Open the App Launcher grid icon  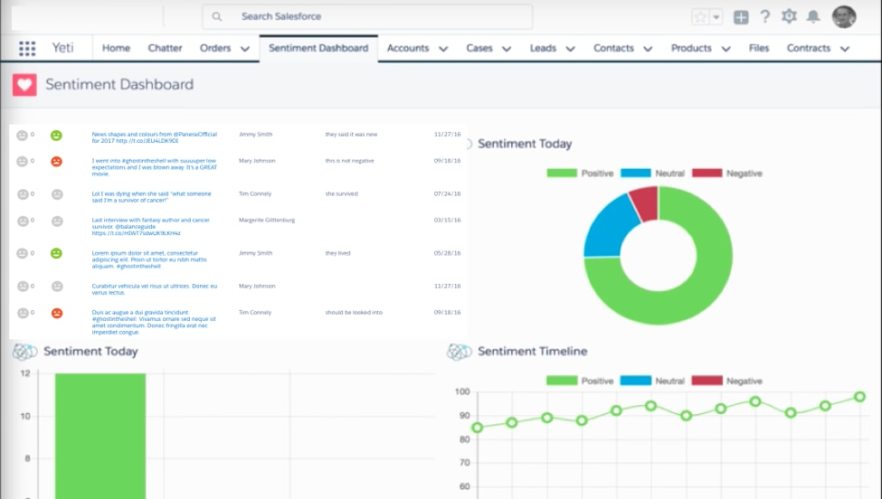tap(27, 48)
